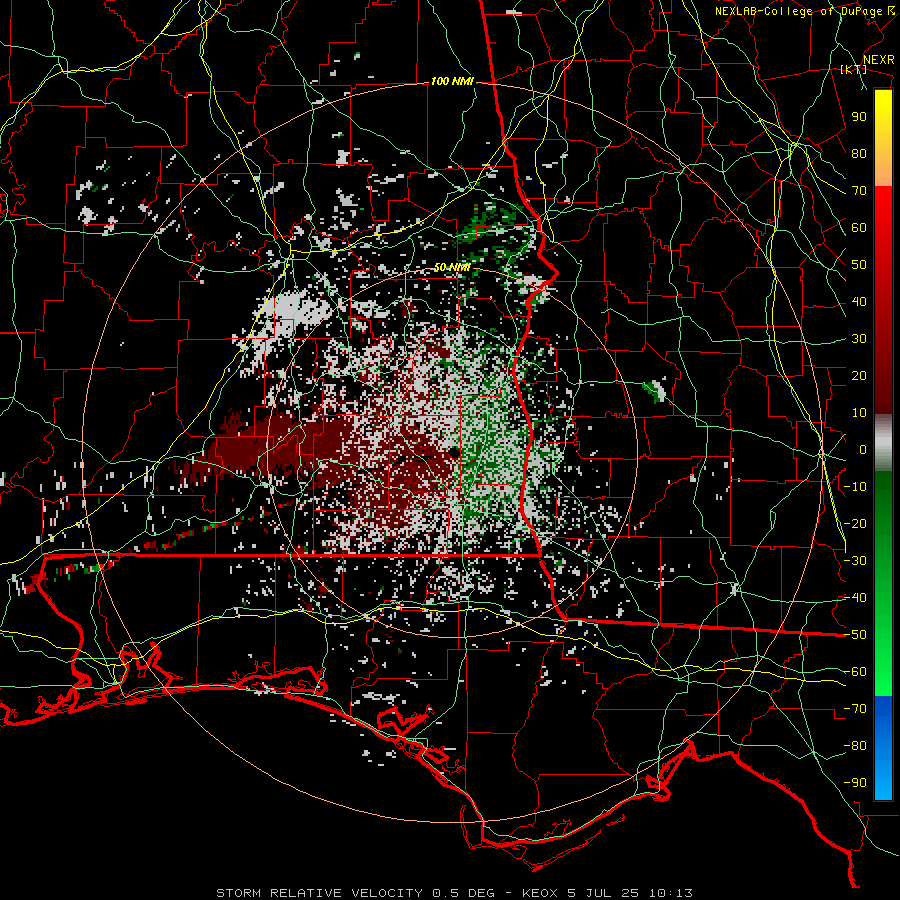Screen dimensions: 900x900
Task: Select the -80 value on the velocity scale
Action: point(855,746)
